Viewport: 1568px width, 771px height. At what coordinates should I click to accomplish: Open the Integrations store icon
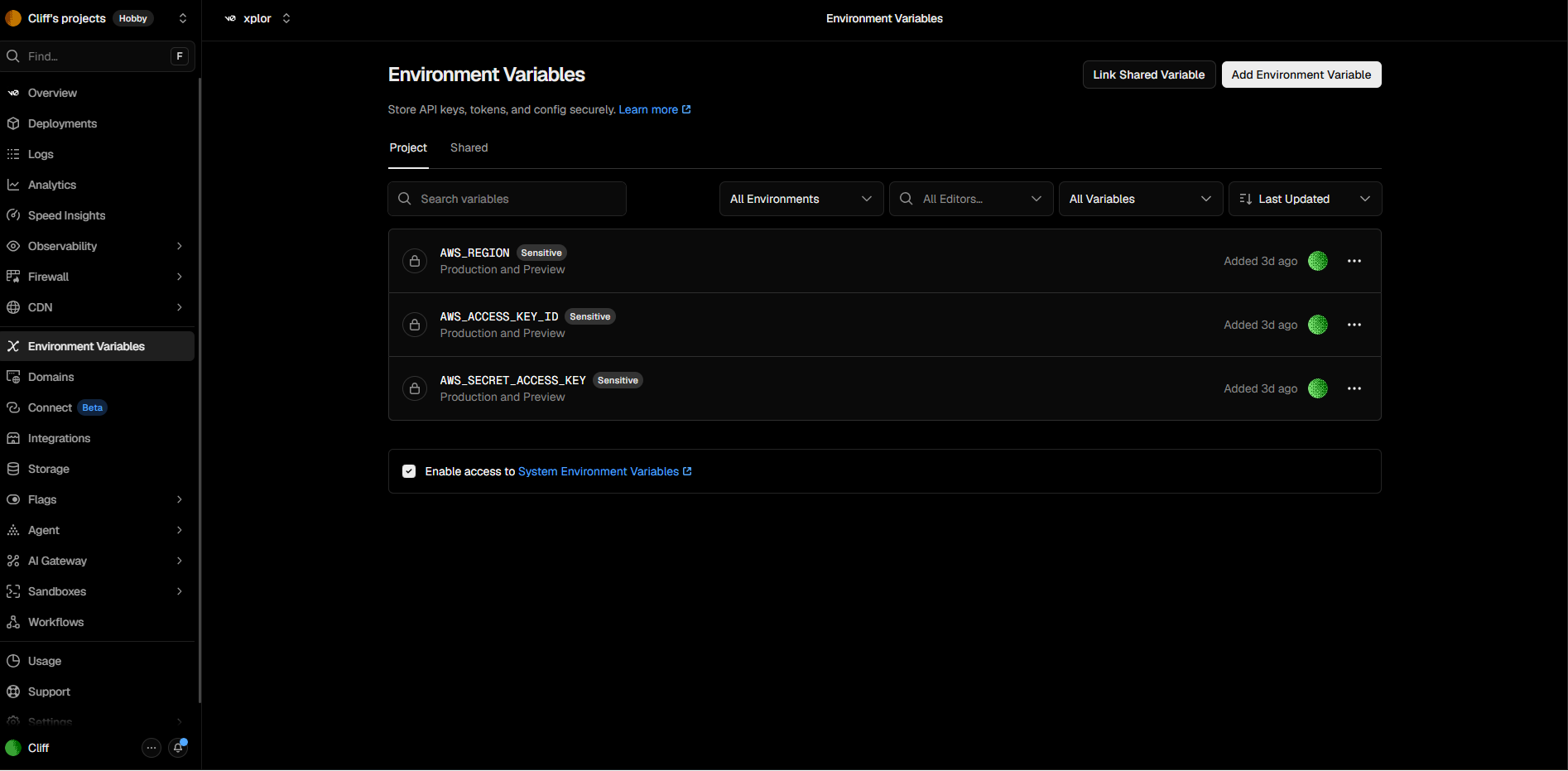click(13, 438)
